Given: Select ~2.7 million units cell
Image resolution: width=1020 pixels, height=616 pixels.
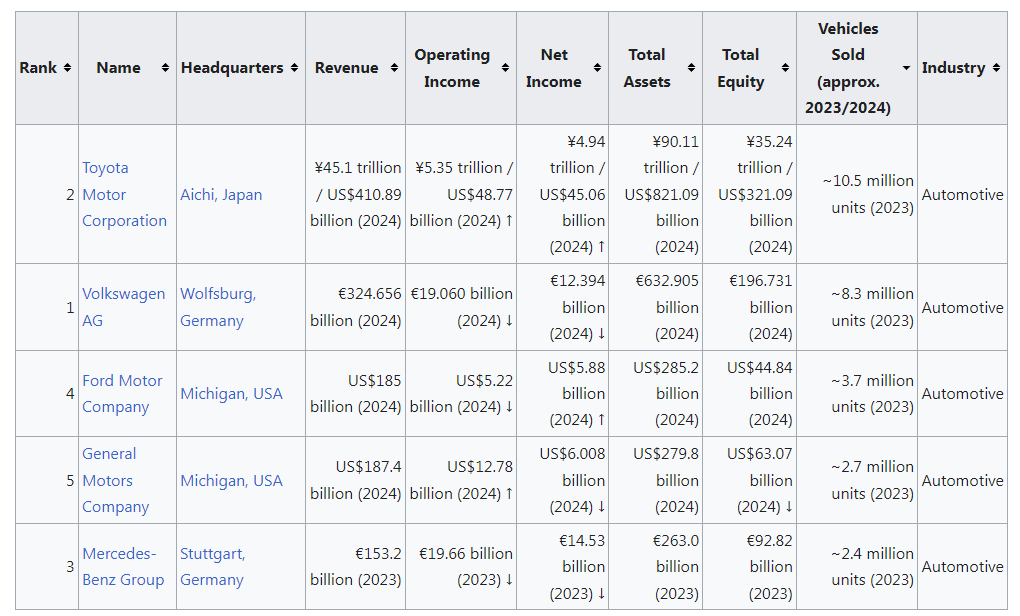Looking at the screenshot, I should (857, 480).
